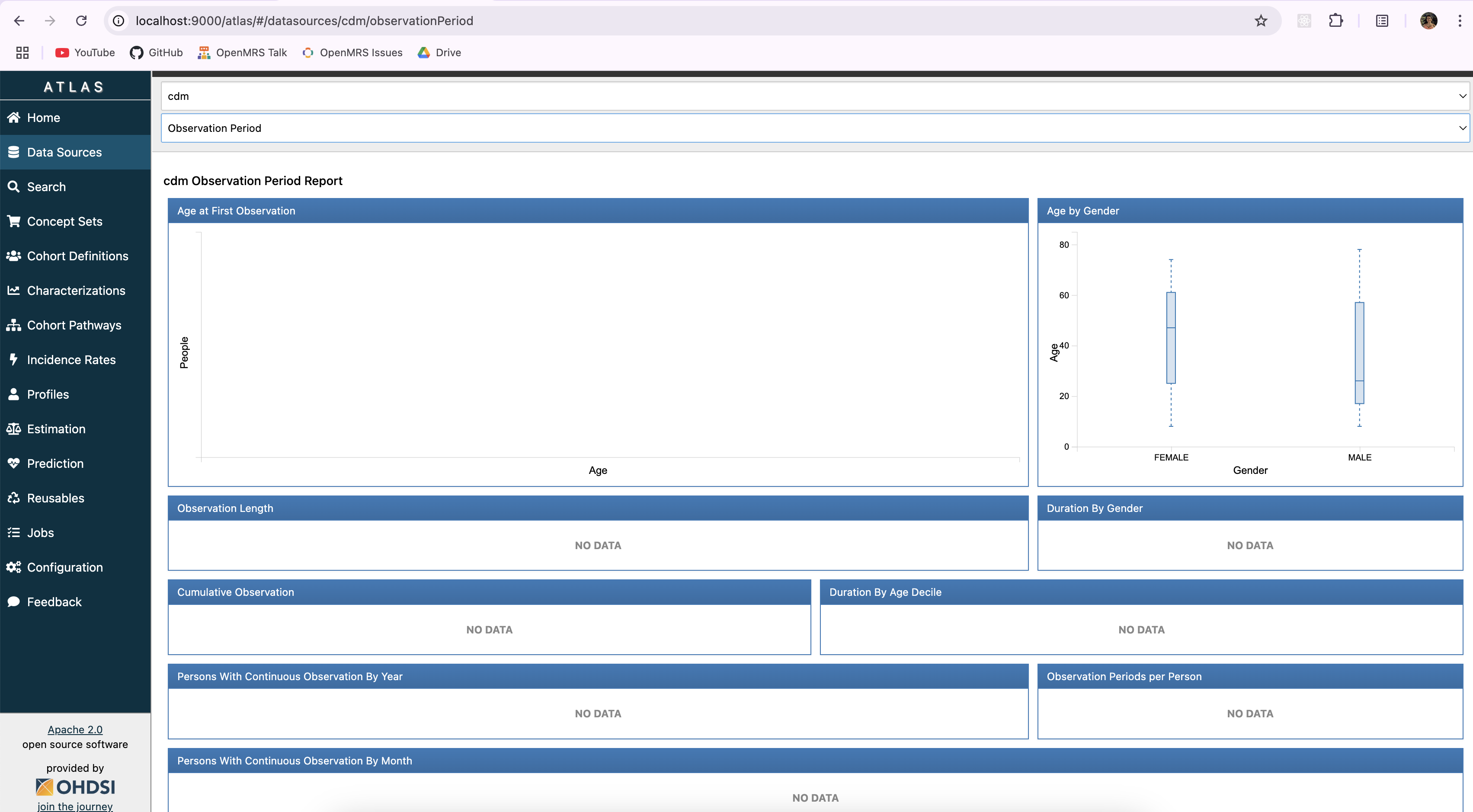The image size is (1473, 812).
Task: Open Search section in the sidebar
Action: (76, 186)
